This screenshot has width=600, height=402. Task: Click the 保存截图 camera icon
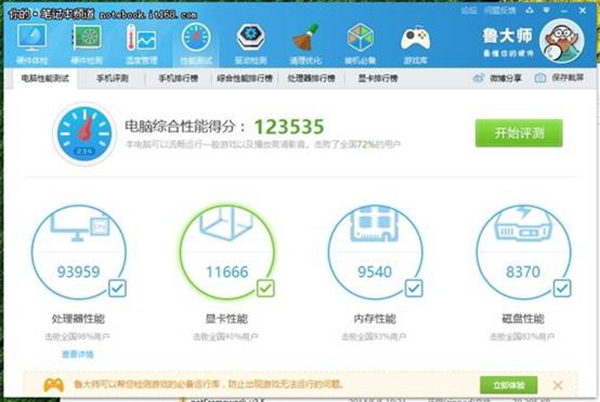(x=540, y=78)
